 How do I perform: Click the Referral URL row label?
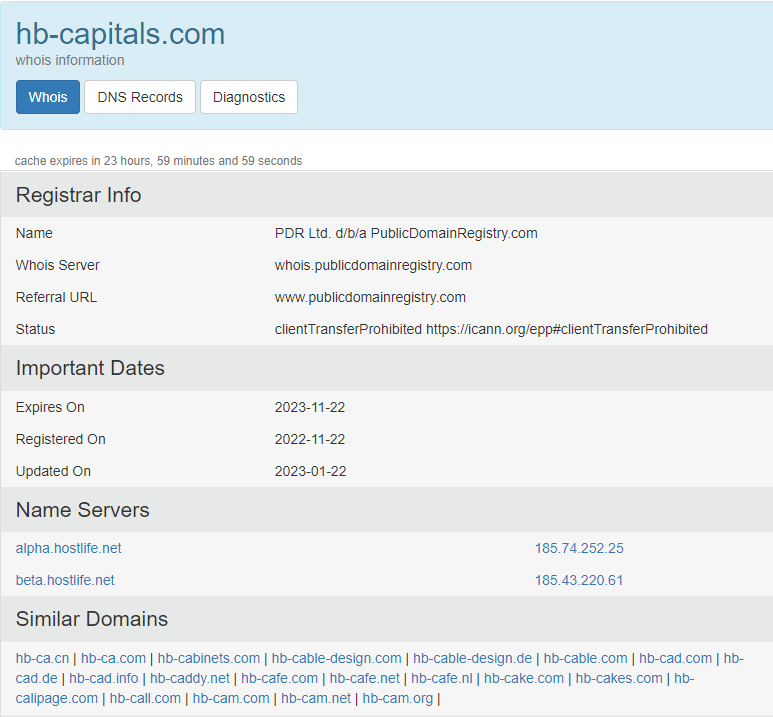tap(56, 297)
